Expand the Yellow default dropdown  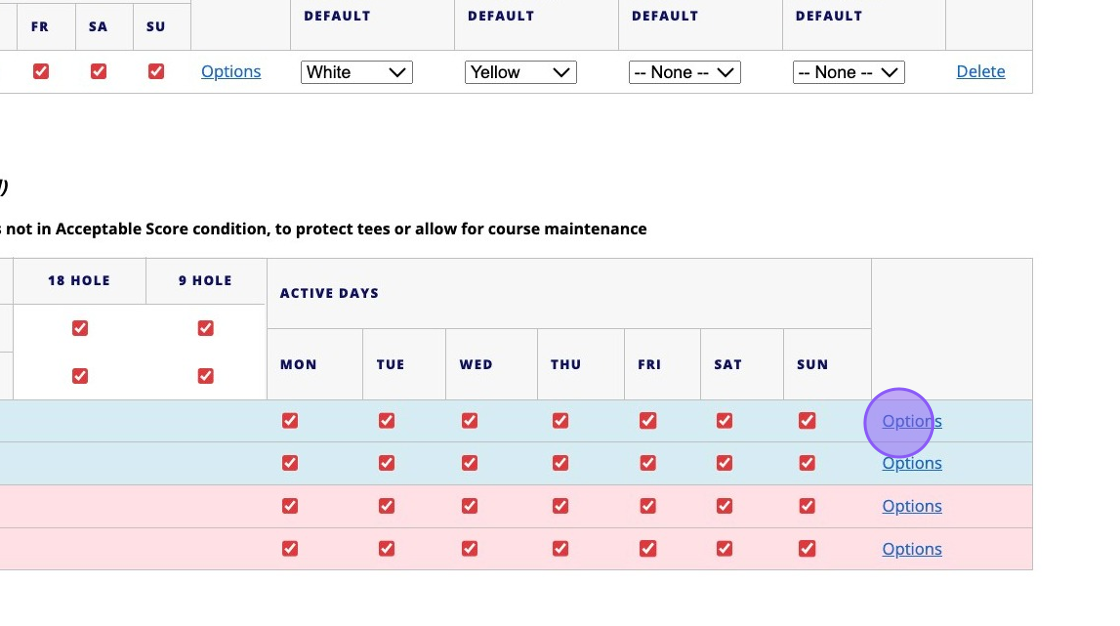521,72
